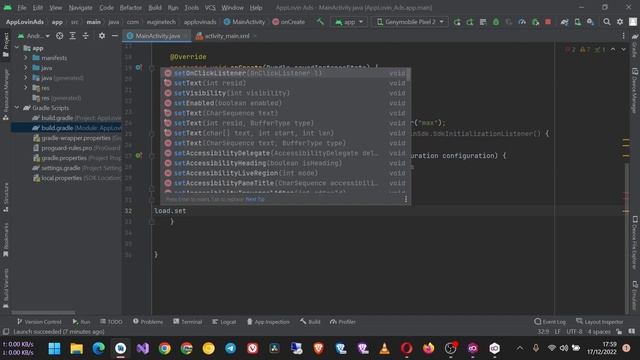
Task: Click the Sync Project with Gradle icon
Action: 564,22
